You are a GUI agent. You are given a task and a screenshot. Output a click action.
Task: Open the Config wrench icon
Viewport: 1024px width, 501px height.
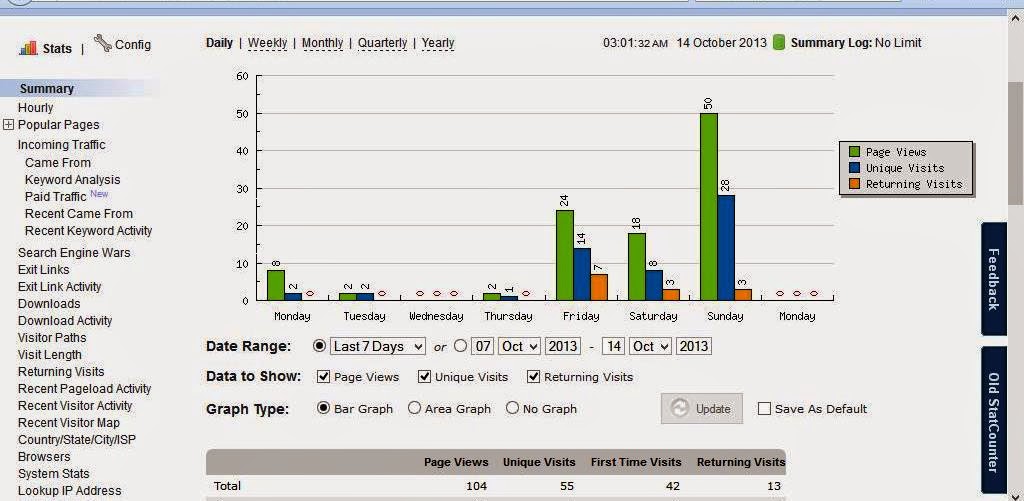103,43
